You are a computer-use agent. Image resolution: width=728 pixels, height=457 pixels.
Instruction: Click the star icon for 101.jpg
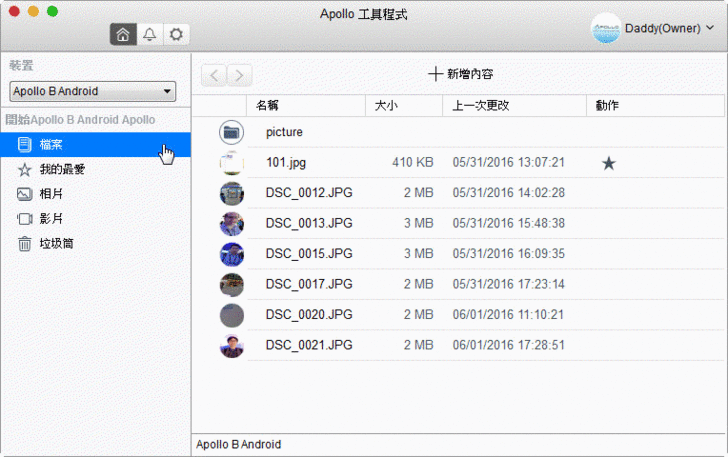[608, 163]
